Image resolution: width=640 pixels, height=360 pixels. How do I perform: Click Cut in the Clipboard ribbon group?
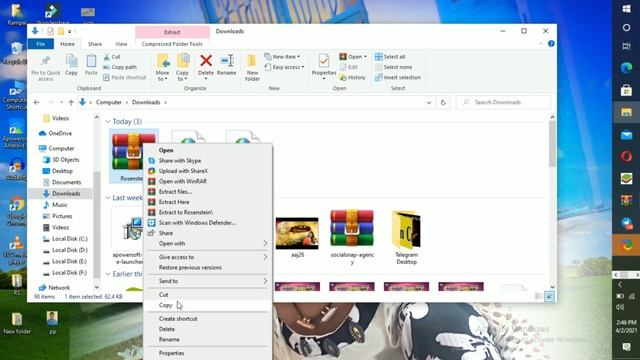112,57
